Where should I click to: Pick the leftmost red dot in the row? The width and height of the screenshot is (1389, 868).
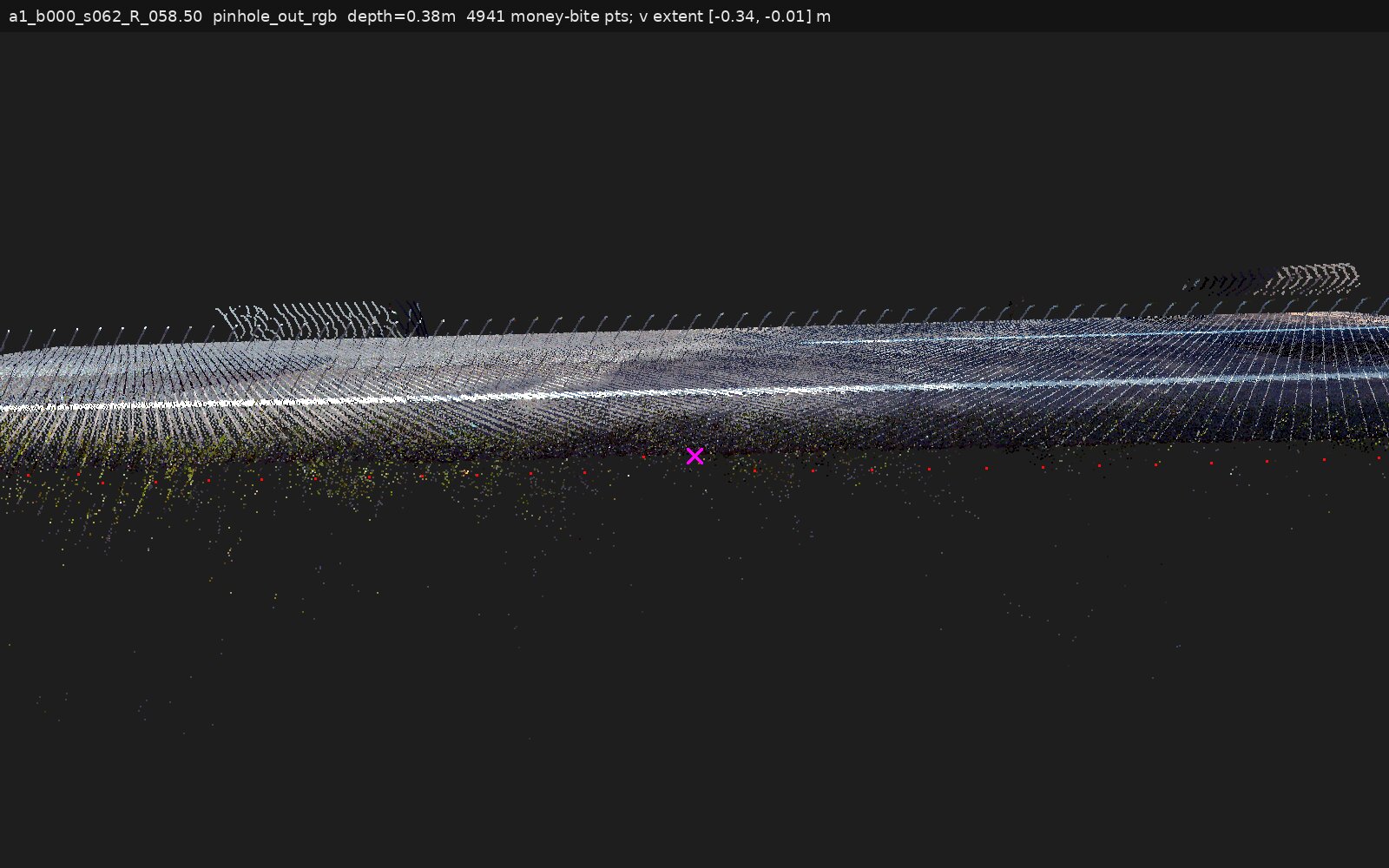[29, 476]
